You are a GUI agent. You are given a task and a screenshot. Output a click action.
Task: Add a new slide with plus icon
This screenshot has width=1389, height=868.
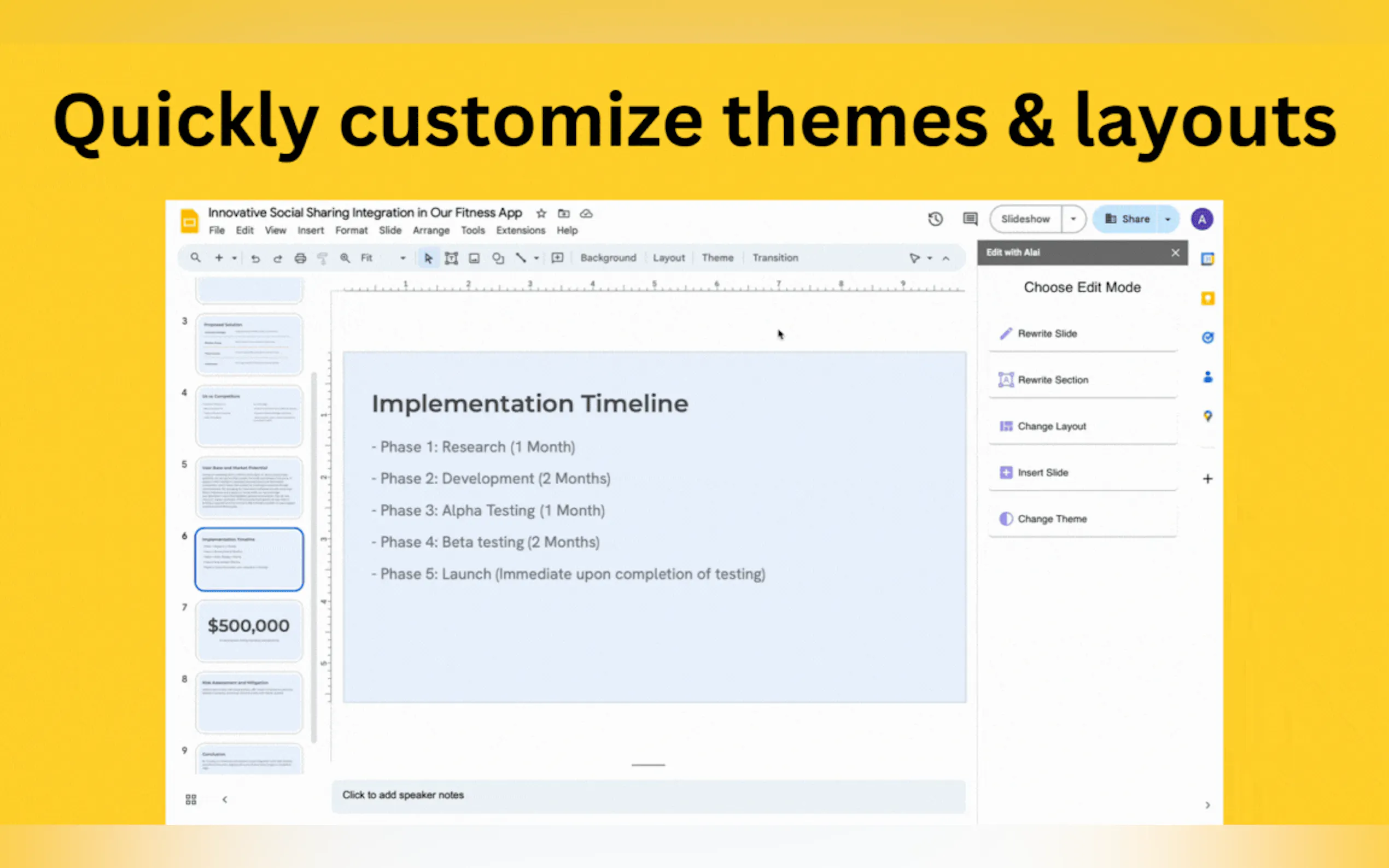pos(219,258)
